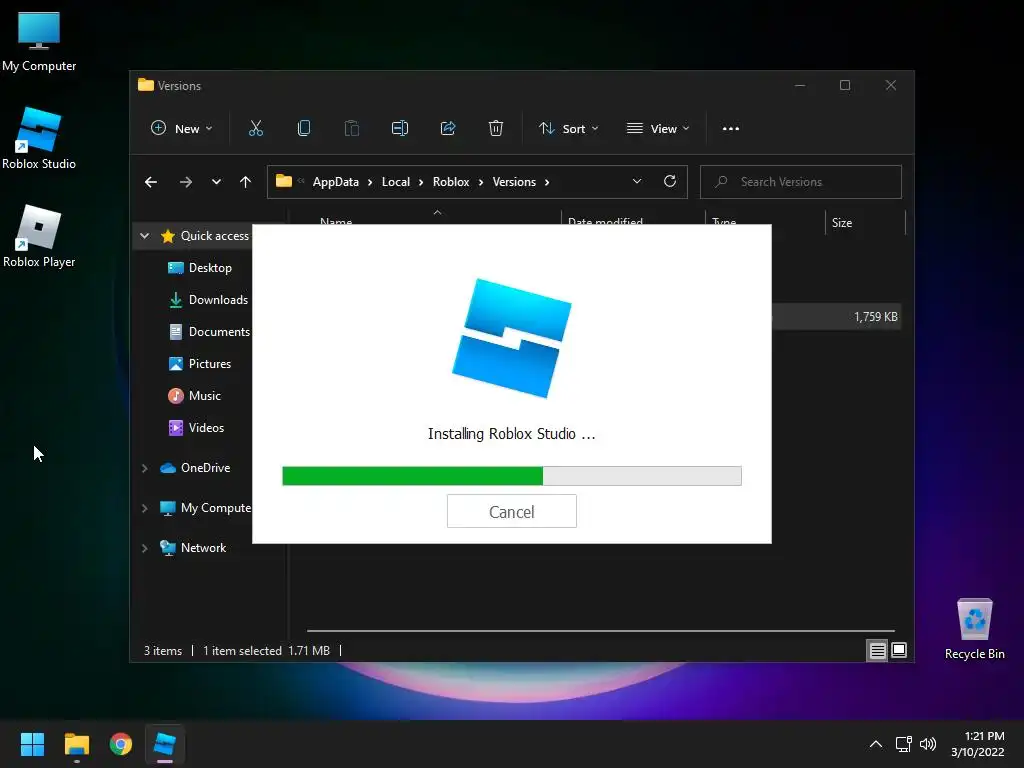This screenshot has width=1024, height=768.
Task: Select My Computer in navigation pane
Action: 206,508
